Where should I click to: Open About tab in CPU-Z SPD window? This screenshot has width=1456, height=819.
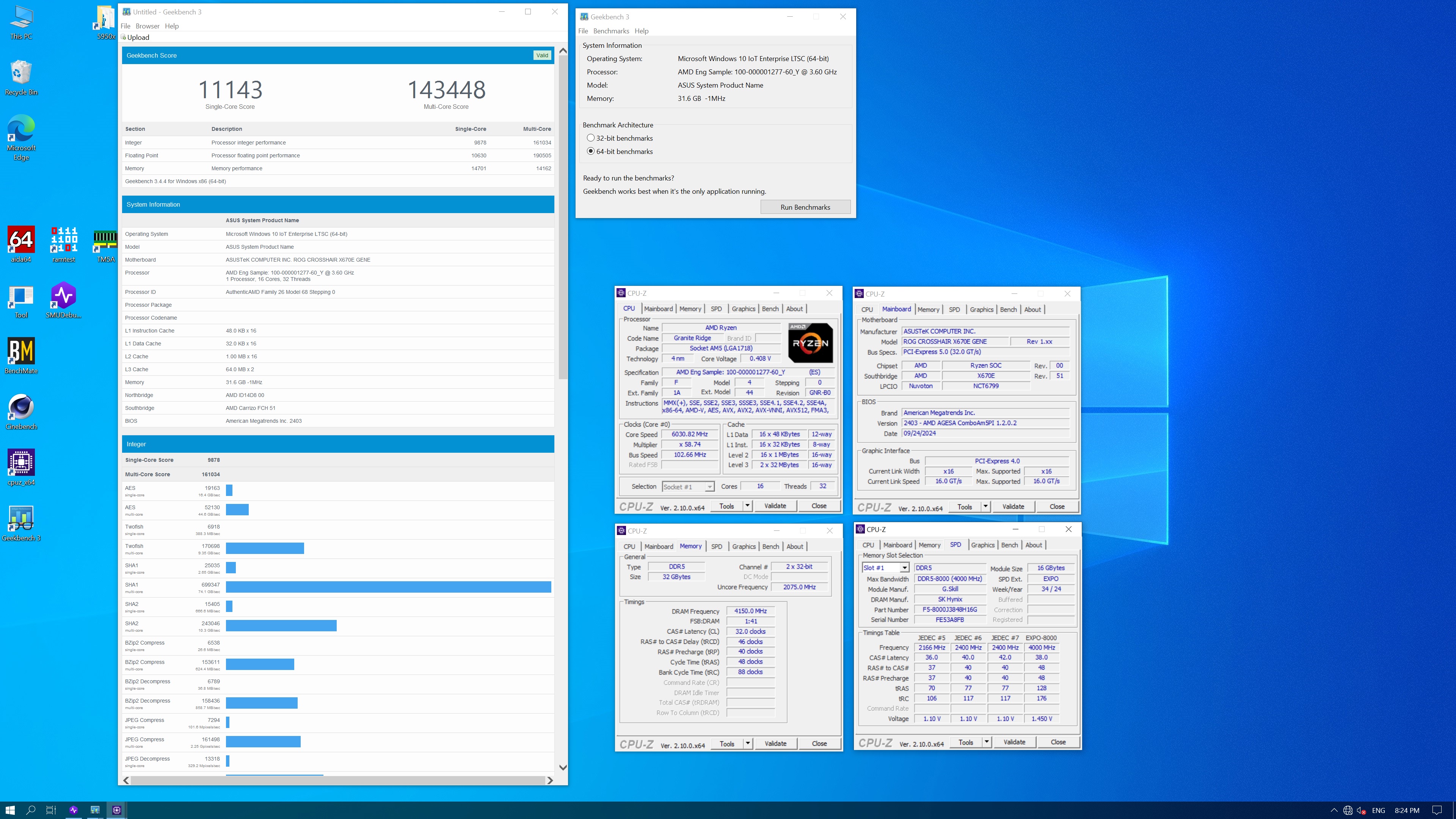pos(1034,545)
